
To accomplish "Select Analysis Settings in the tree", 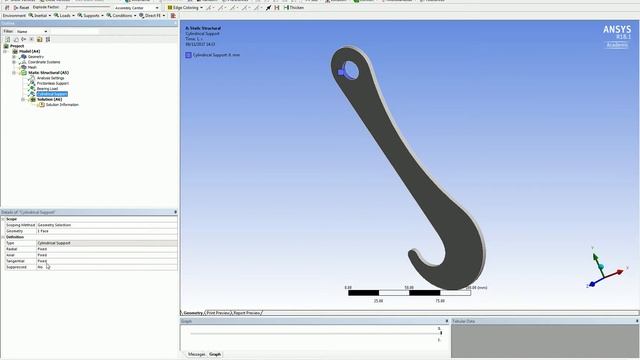I will tap(51, 78).
